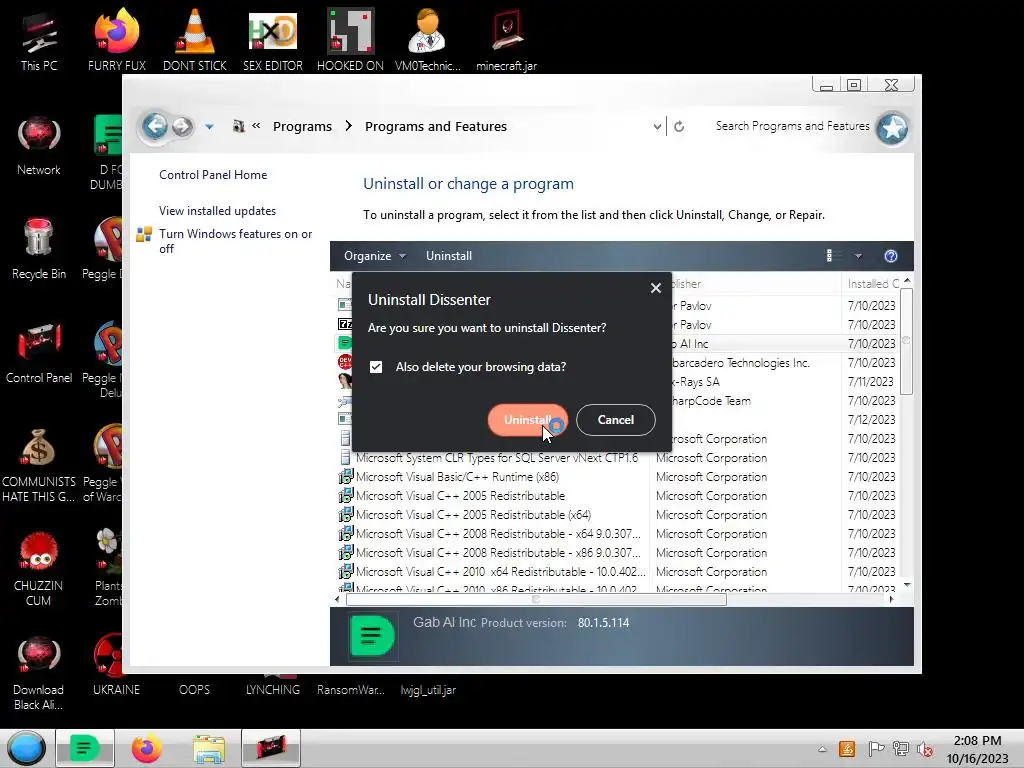Open the Network desktop icon
This screenshot has width=1024, height=768.
39,146
